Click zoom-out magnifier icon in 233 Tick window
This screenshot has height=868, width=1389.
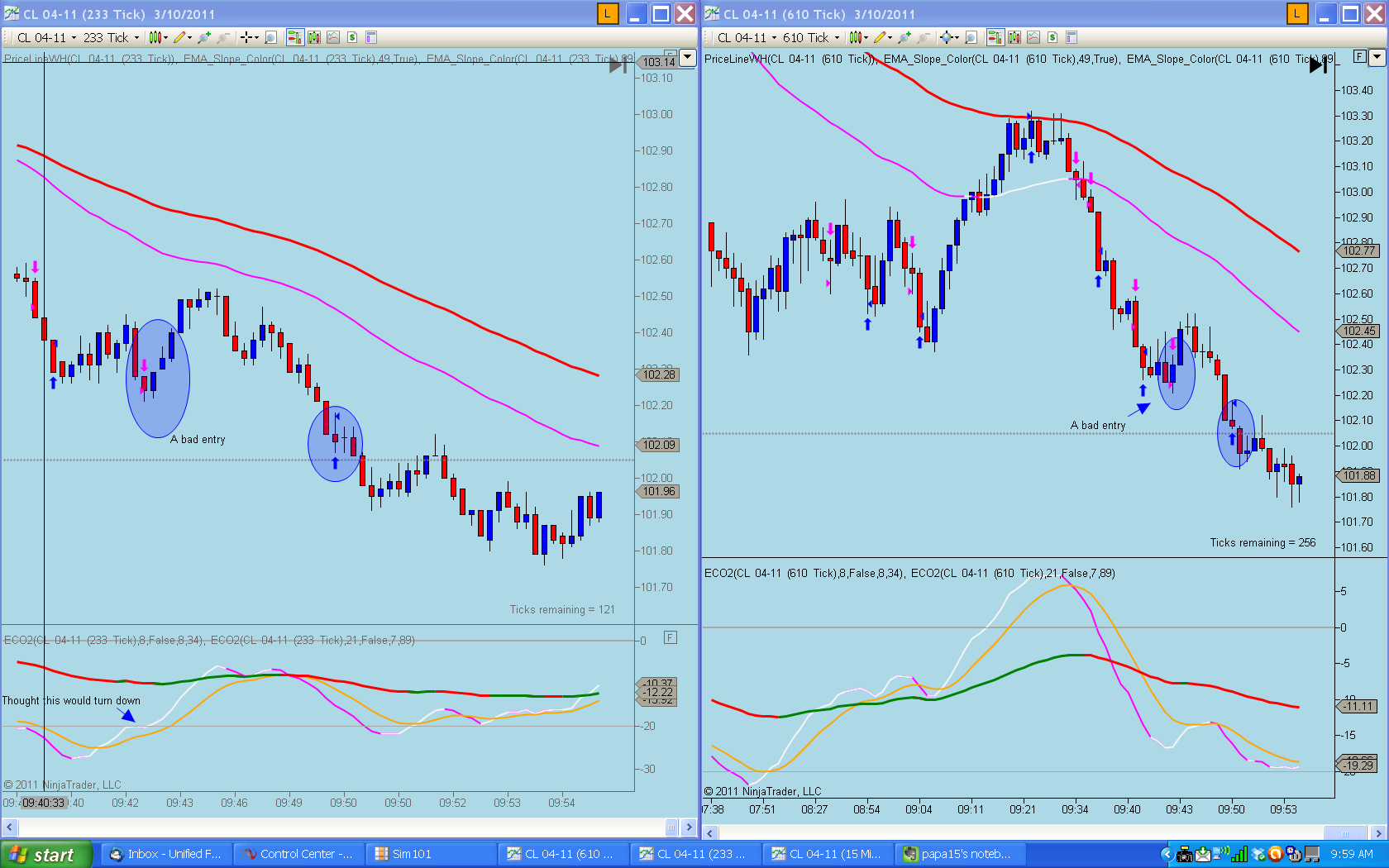coord(223,37)
